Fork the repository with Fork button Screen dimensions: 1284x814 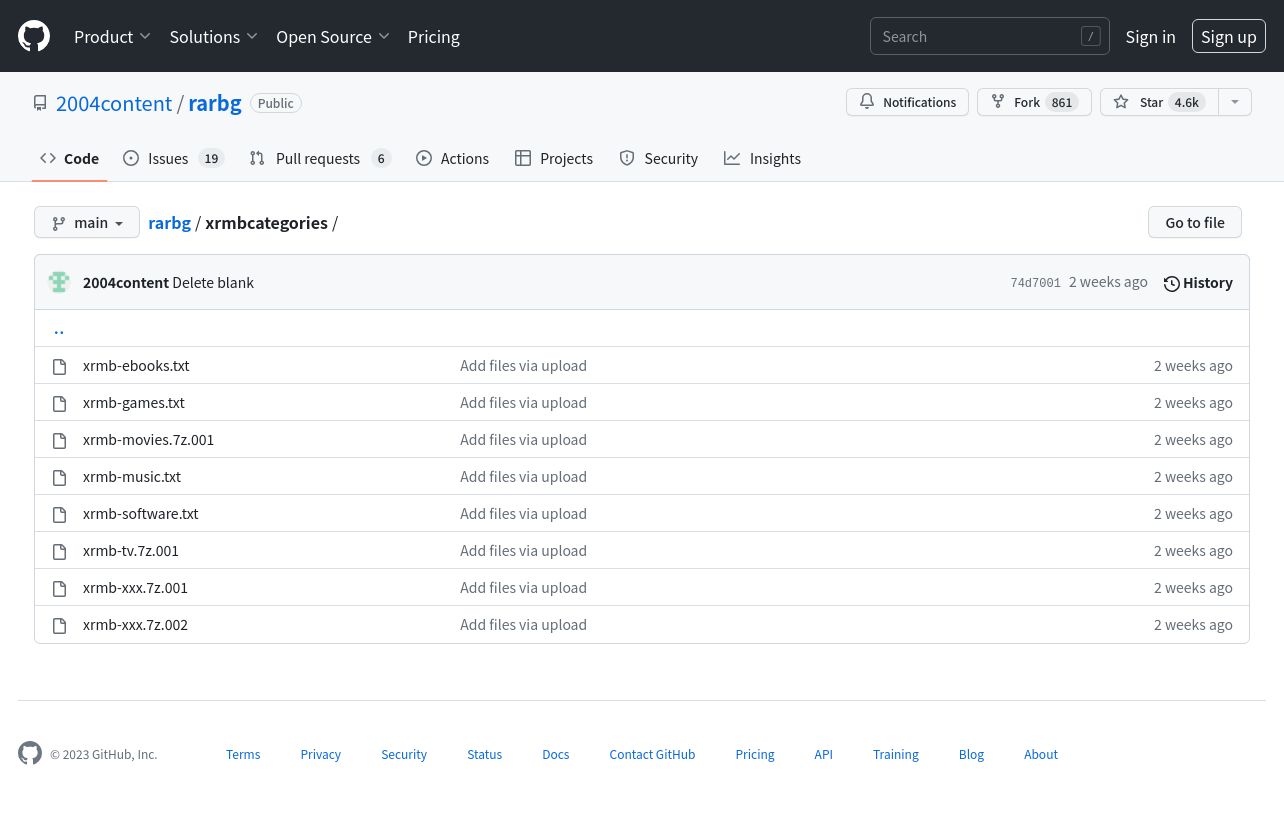[x=1034, y=102]
